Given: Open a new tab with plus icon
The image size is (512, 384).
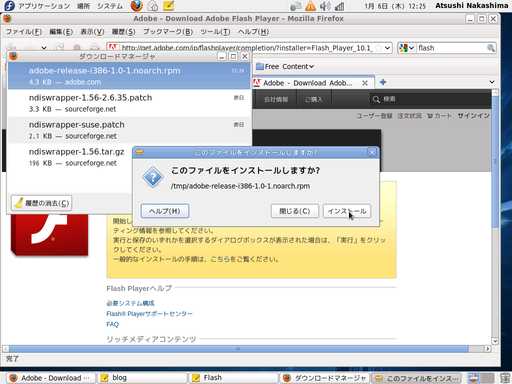Looking at the screenshot, I should click(x=383, y=82).
